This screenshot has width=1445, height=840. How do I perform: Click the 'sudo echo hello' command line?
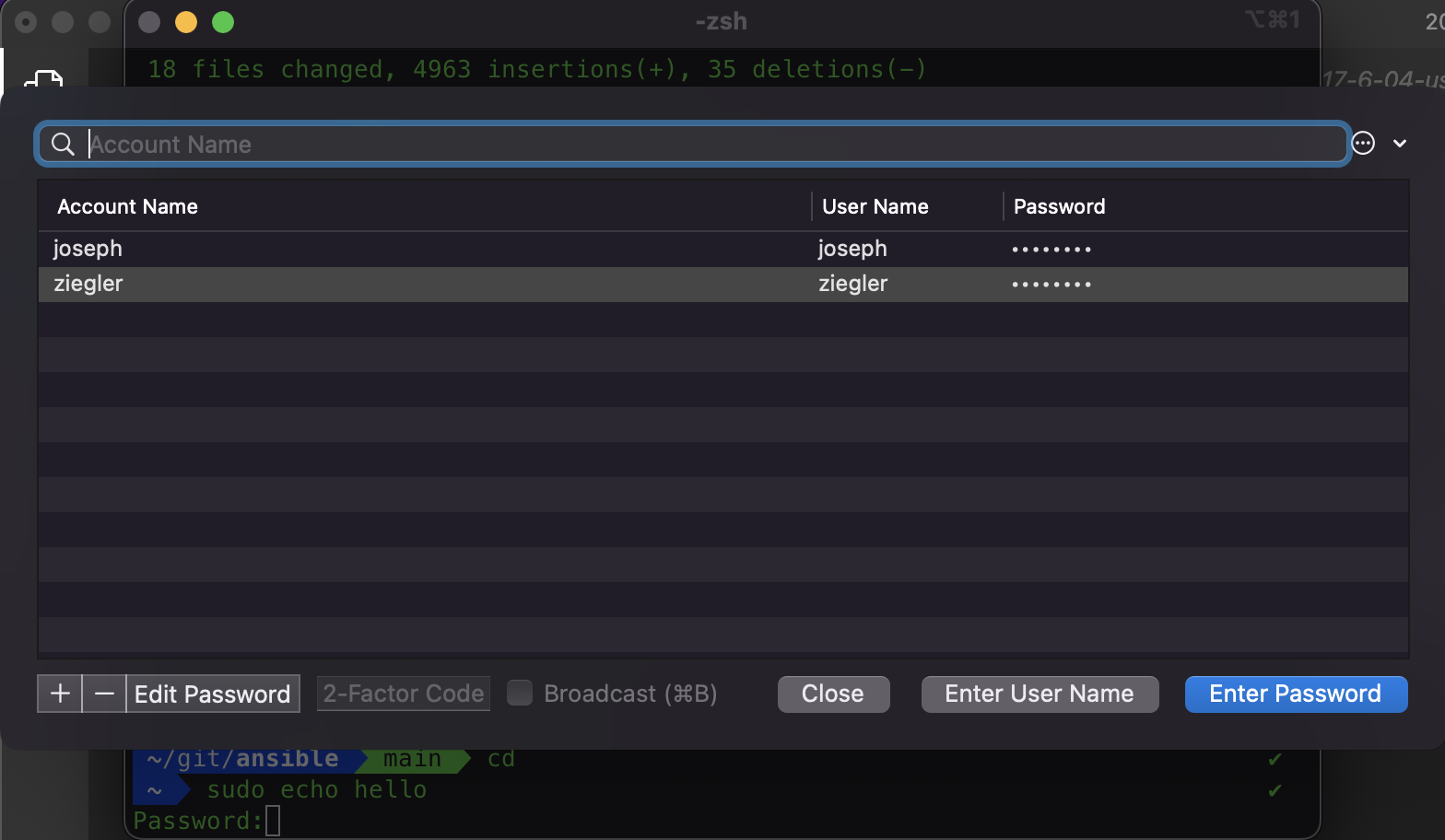click(316, 789)
